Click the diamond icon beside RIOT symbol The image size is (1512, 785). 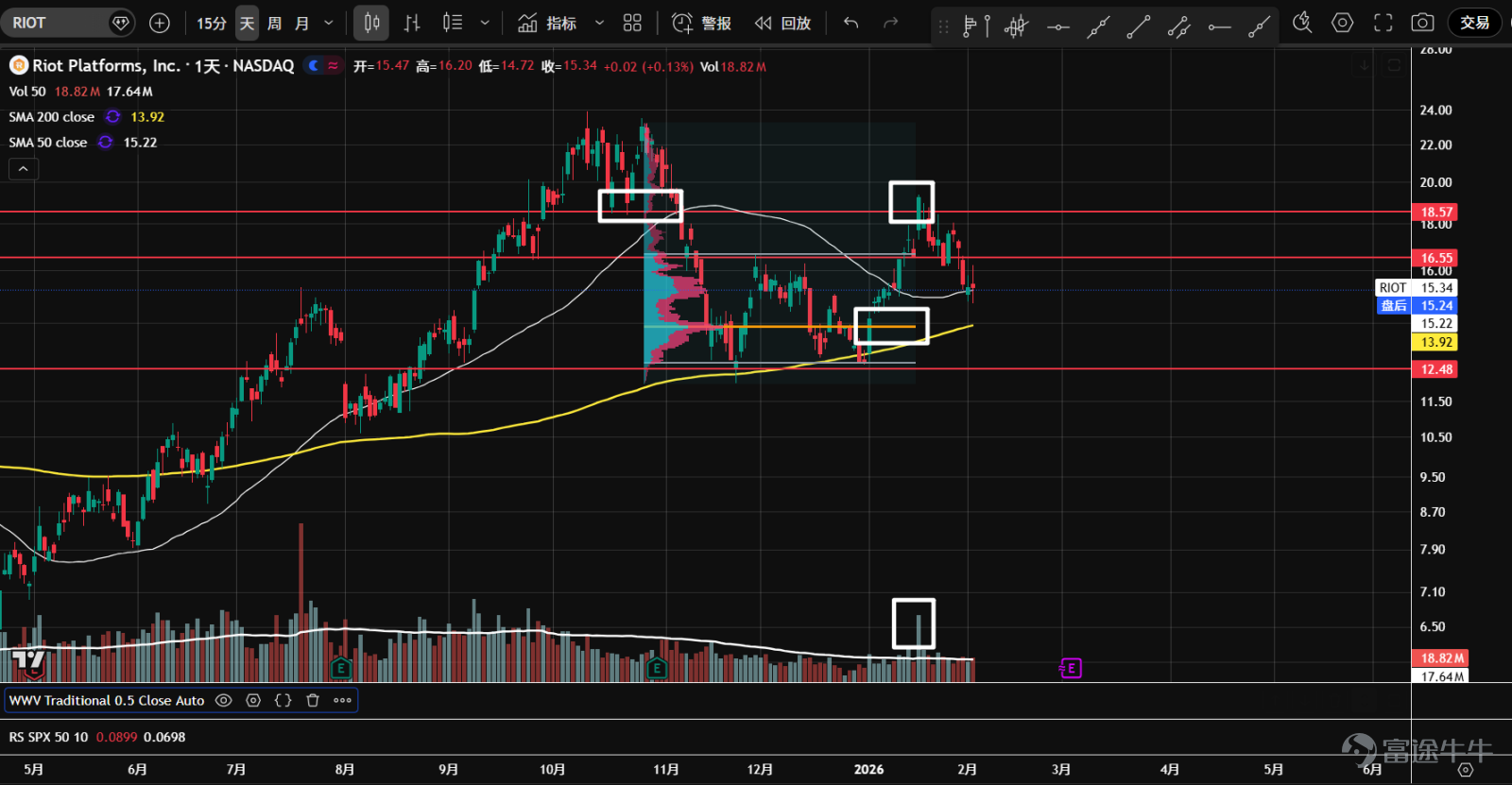click(x=120, y=23)
